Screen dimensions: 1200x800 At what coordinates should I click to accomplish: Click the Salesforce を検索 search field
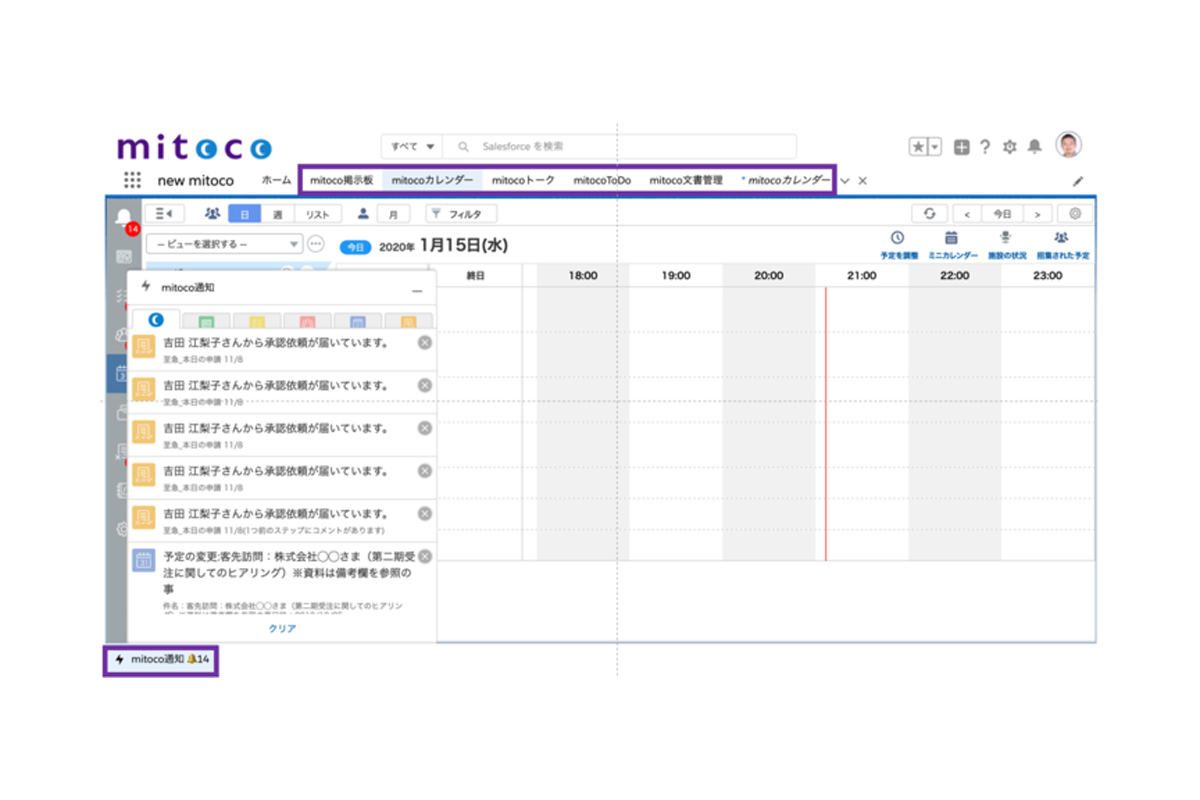620,147
